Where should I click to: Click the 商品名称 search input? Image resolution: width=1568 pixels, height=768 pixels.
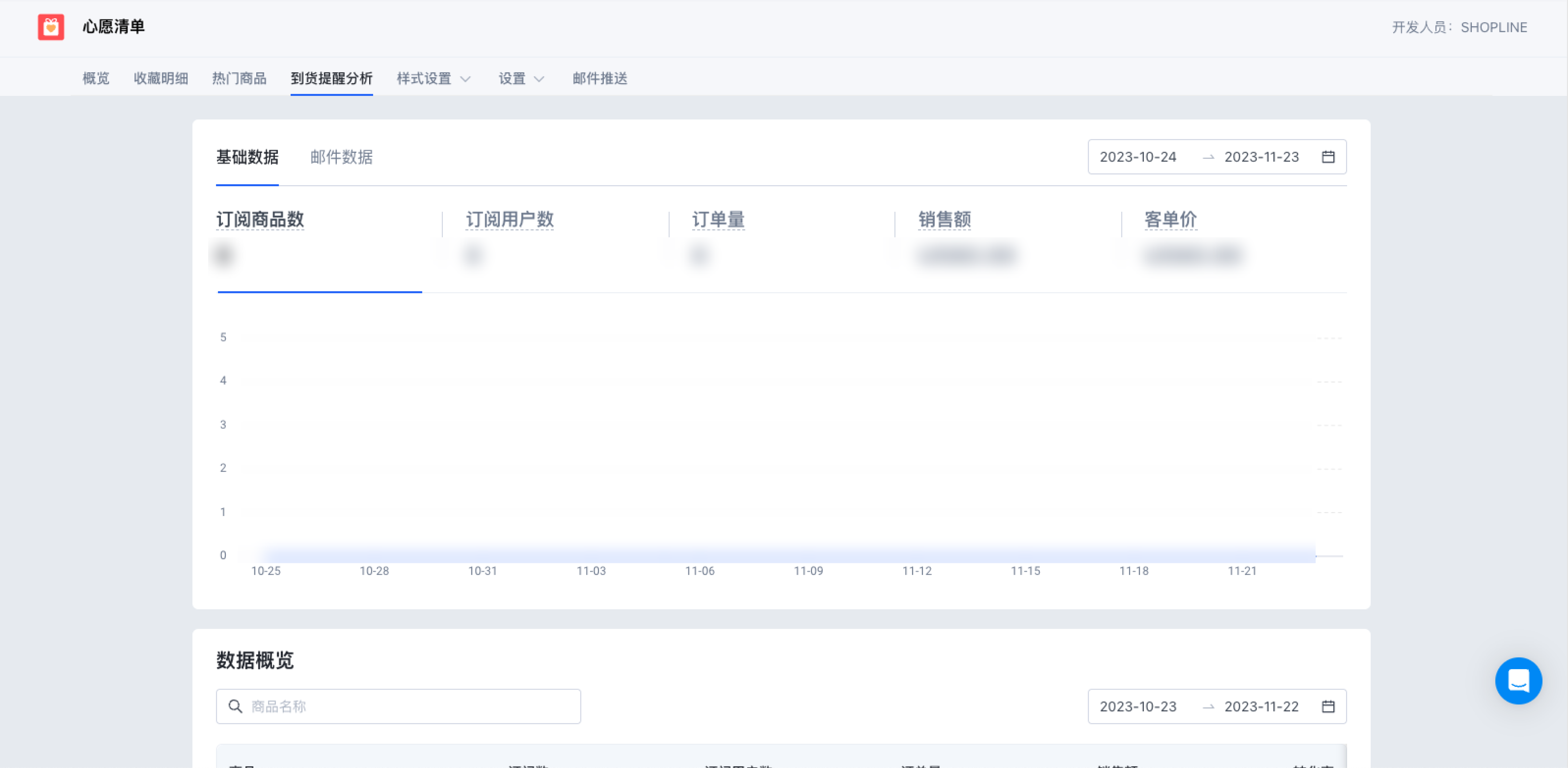coord(398,706)
